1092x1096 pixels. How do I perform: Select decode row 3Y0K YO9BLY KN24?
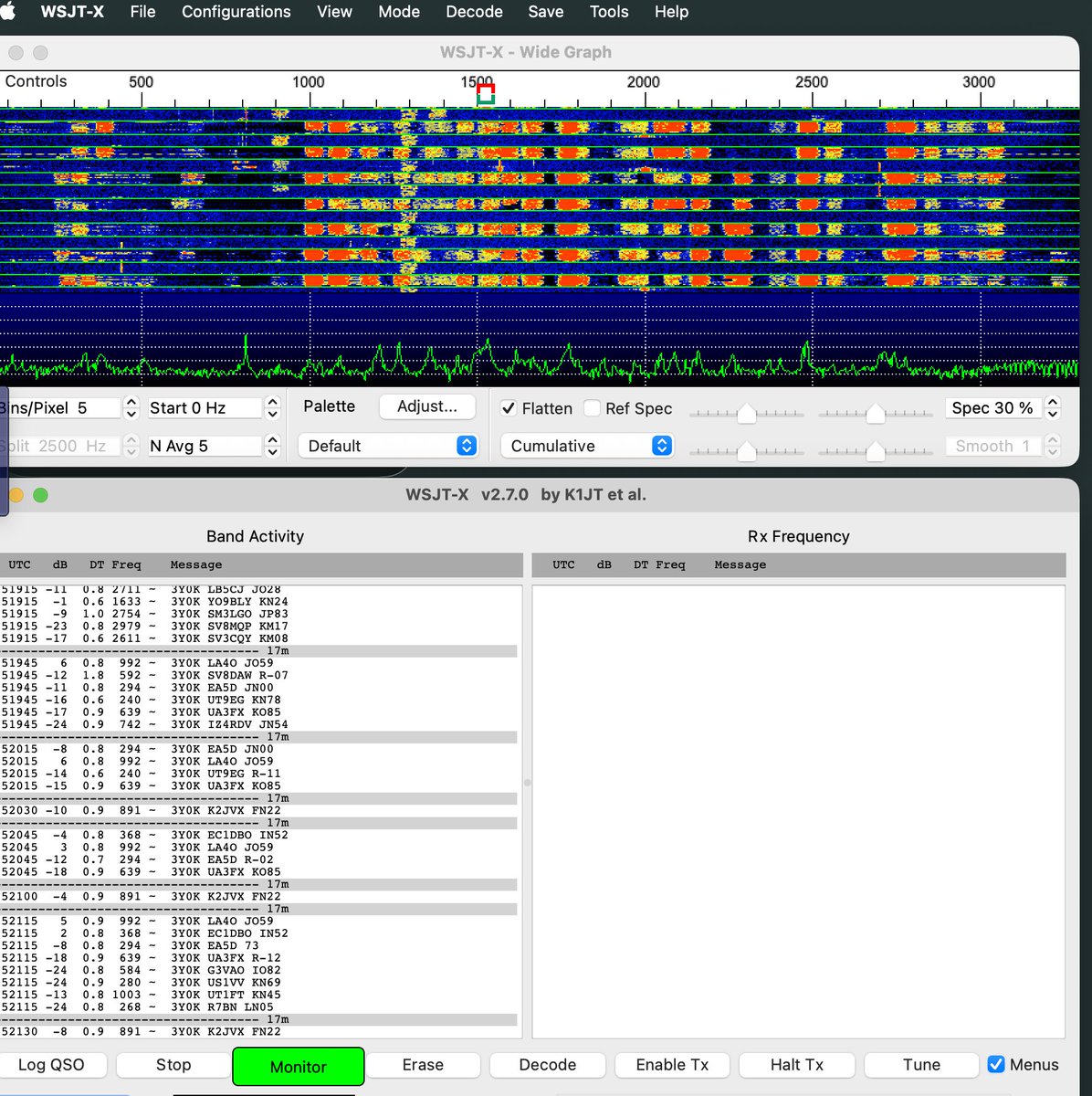260,602
